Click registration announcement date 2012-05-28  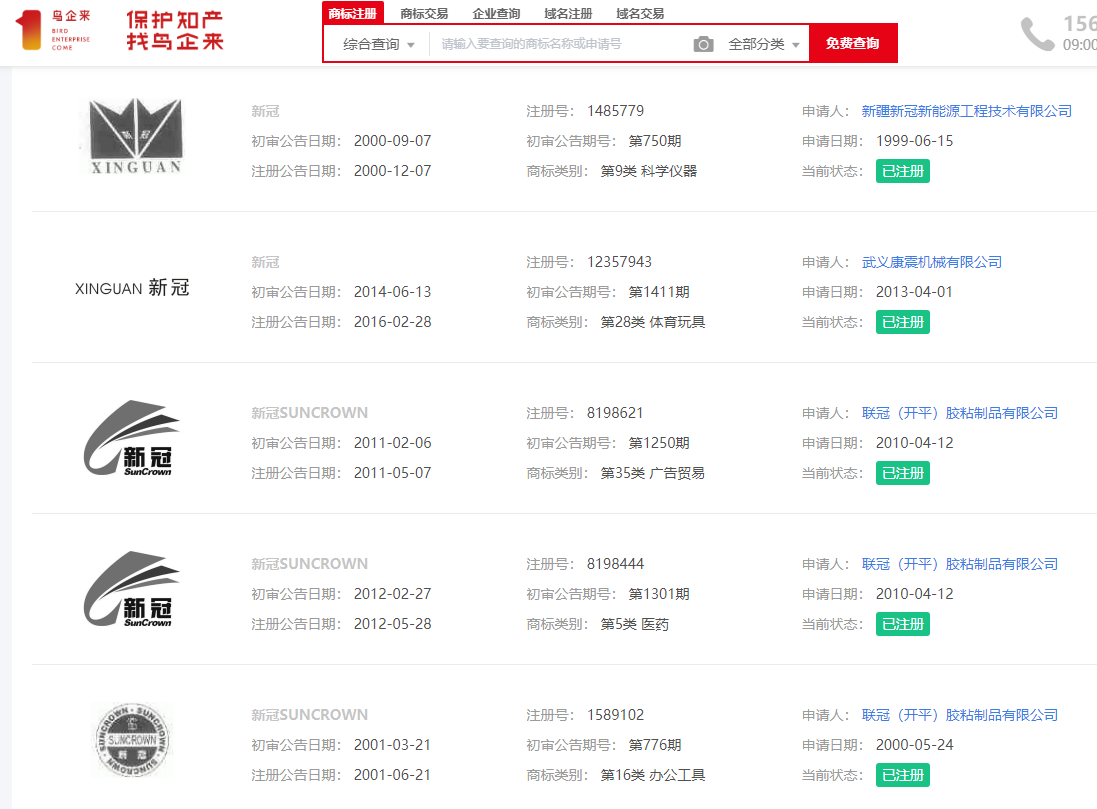tap(392, 624)
